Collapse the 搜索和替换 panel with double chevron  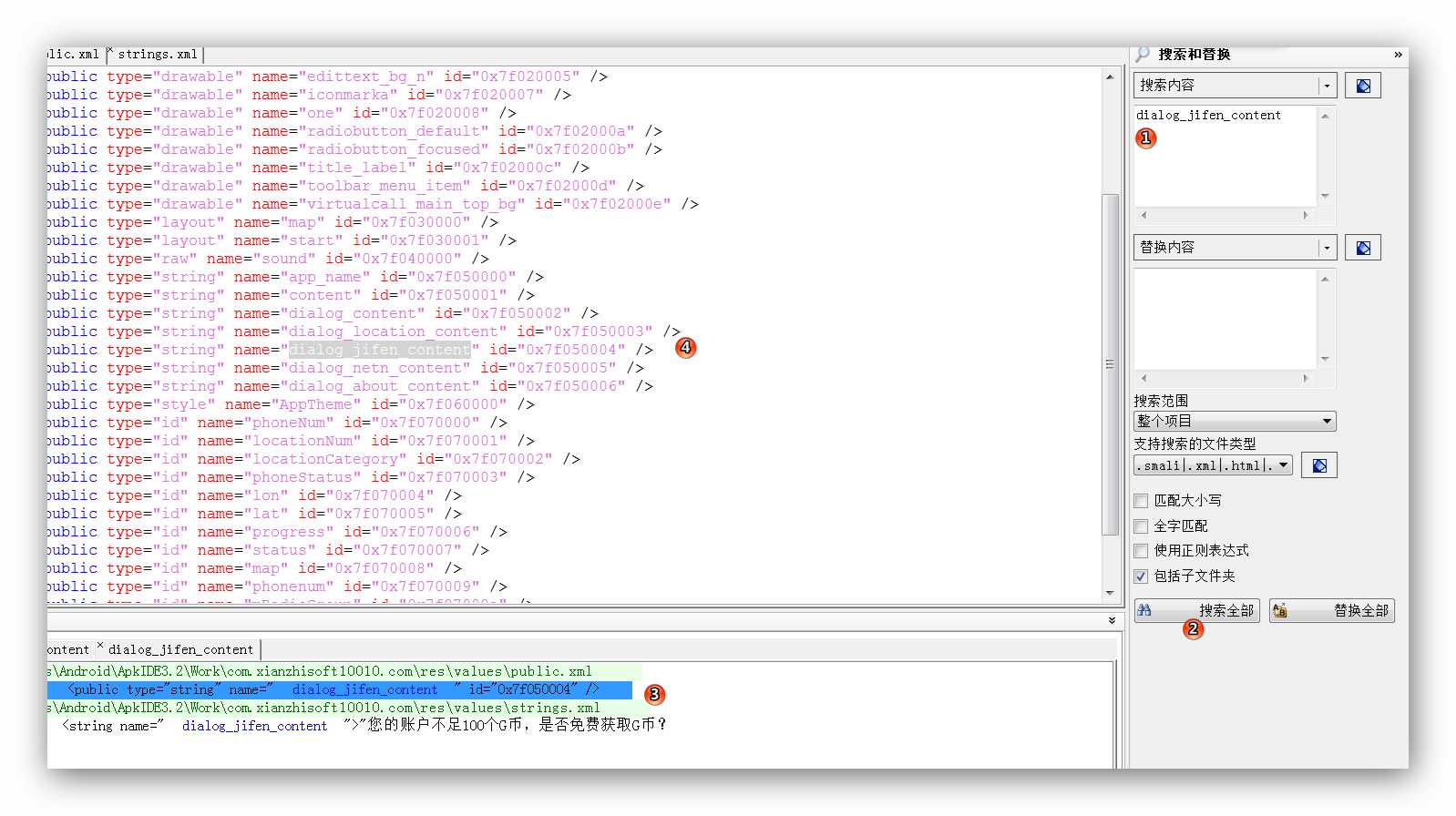click(x=1398, y=55)
